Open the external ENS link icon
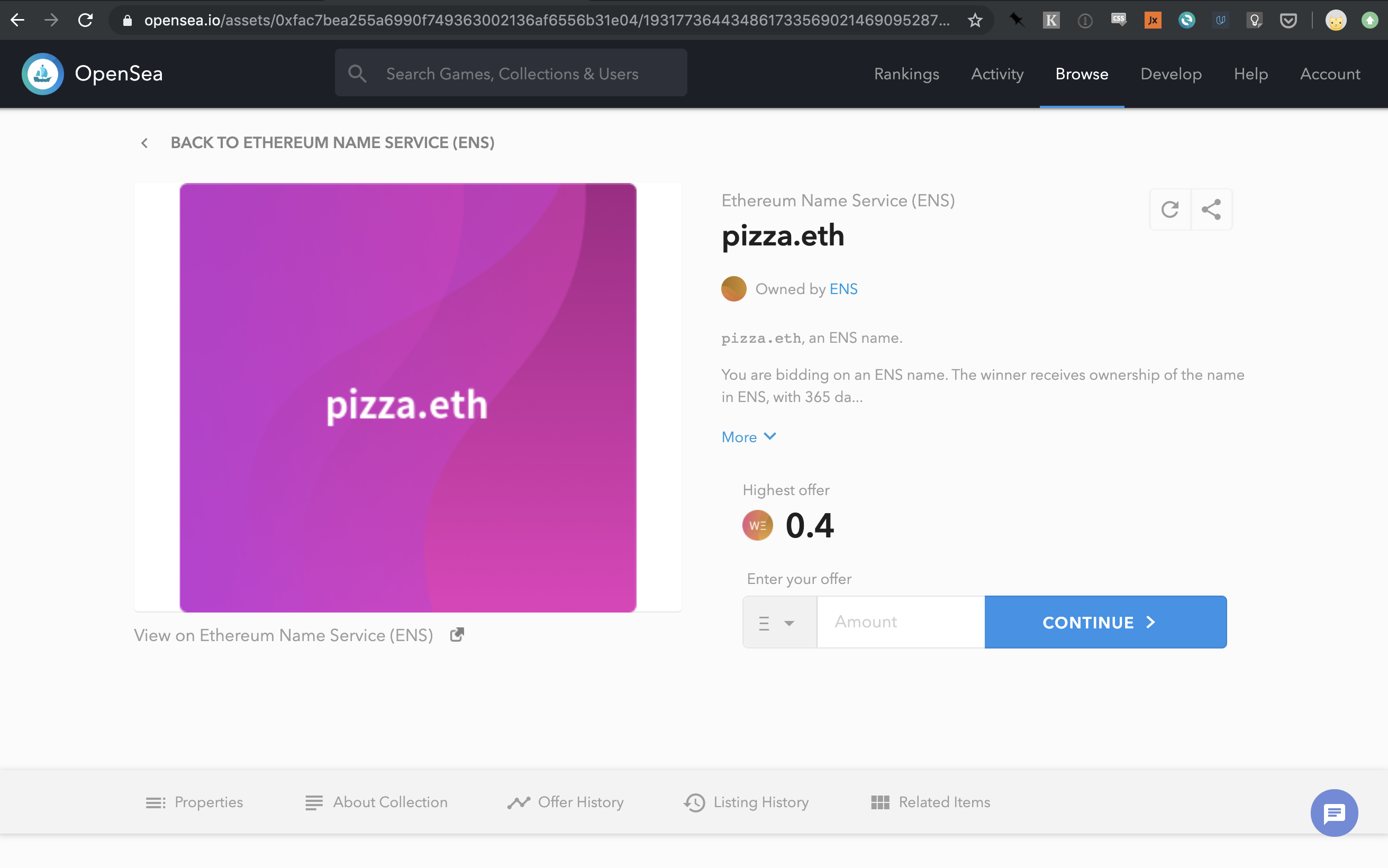This screenshot has width=1388, height=868. (x=457, y=635)
